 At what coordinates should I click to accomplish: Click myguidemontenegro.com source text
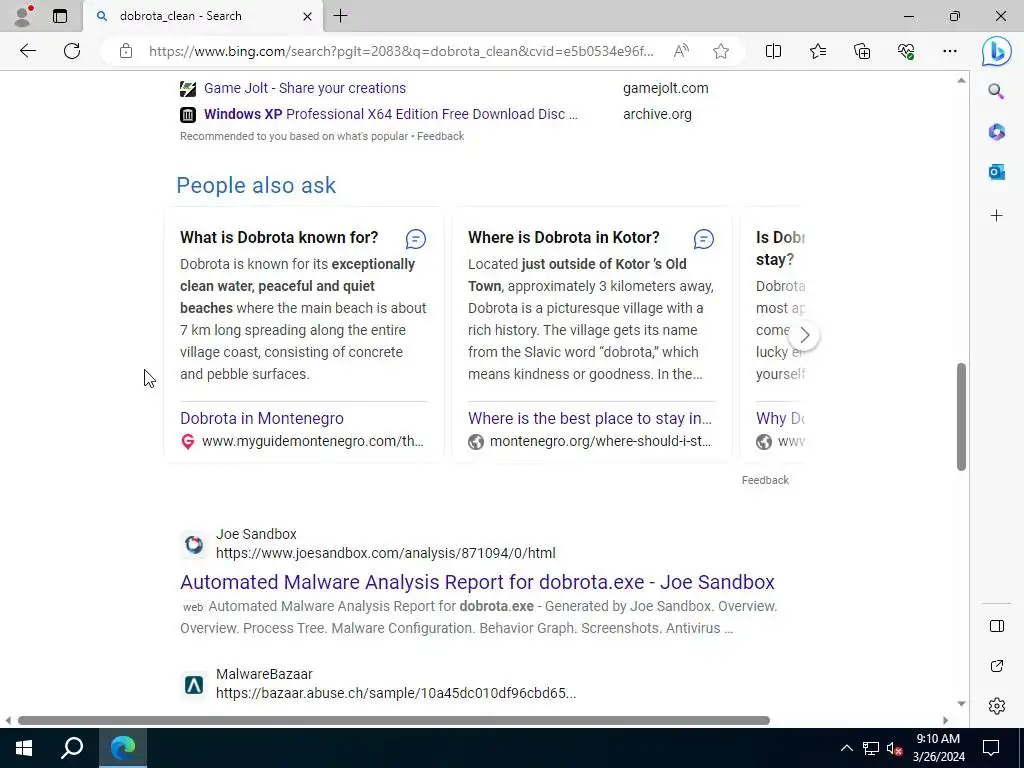click(313, 441)
